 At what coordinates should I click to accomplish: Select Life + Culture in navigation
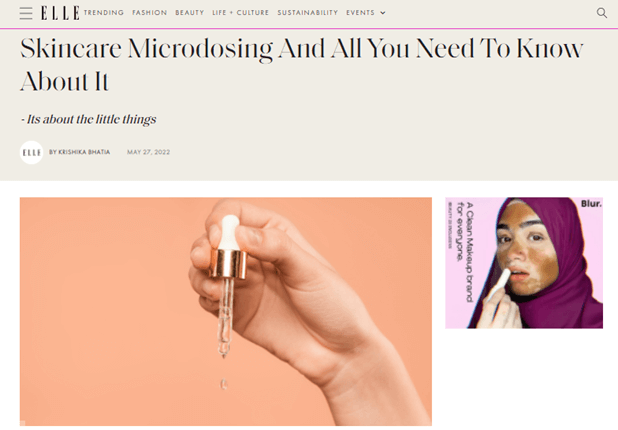[240, 13]
